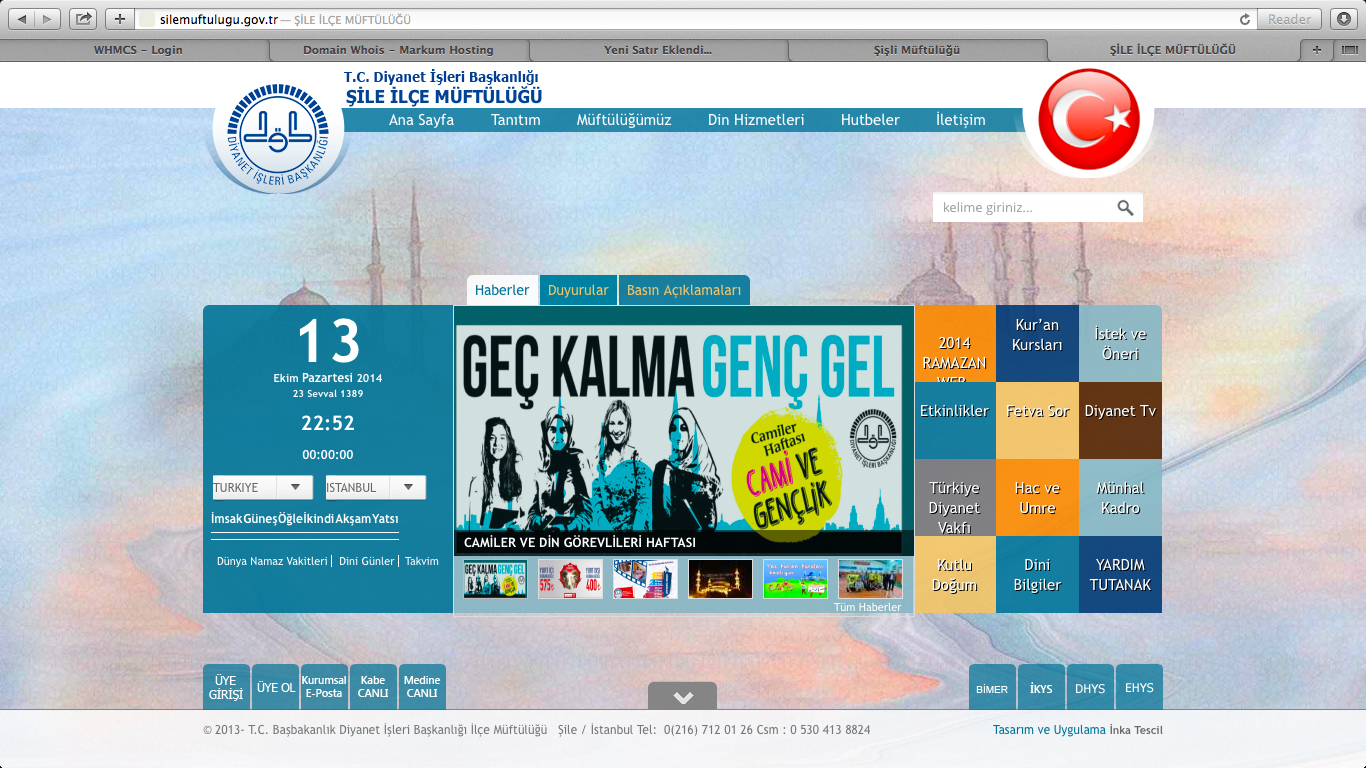Click the search magnifier icon
Viewport: 1366px width, 768px height.
pos(1125,208)
